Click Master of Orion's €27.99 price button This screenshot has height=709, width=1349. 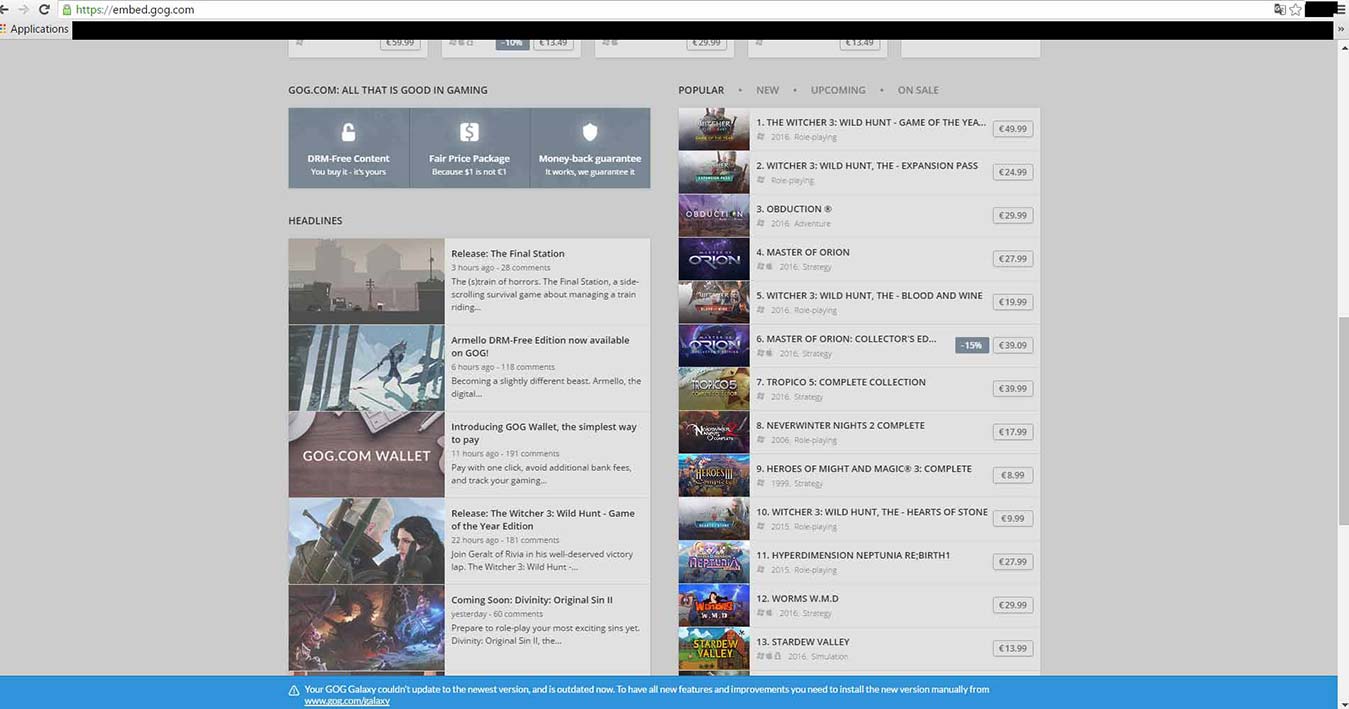tap(1012, 259)
